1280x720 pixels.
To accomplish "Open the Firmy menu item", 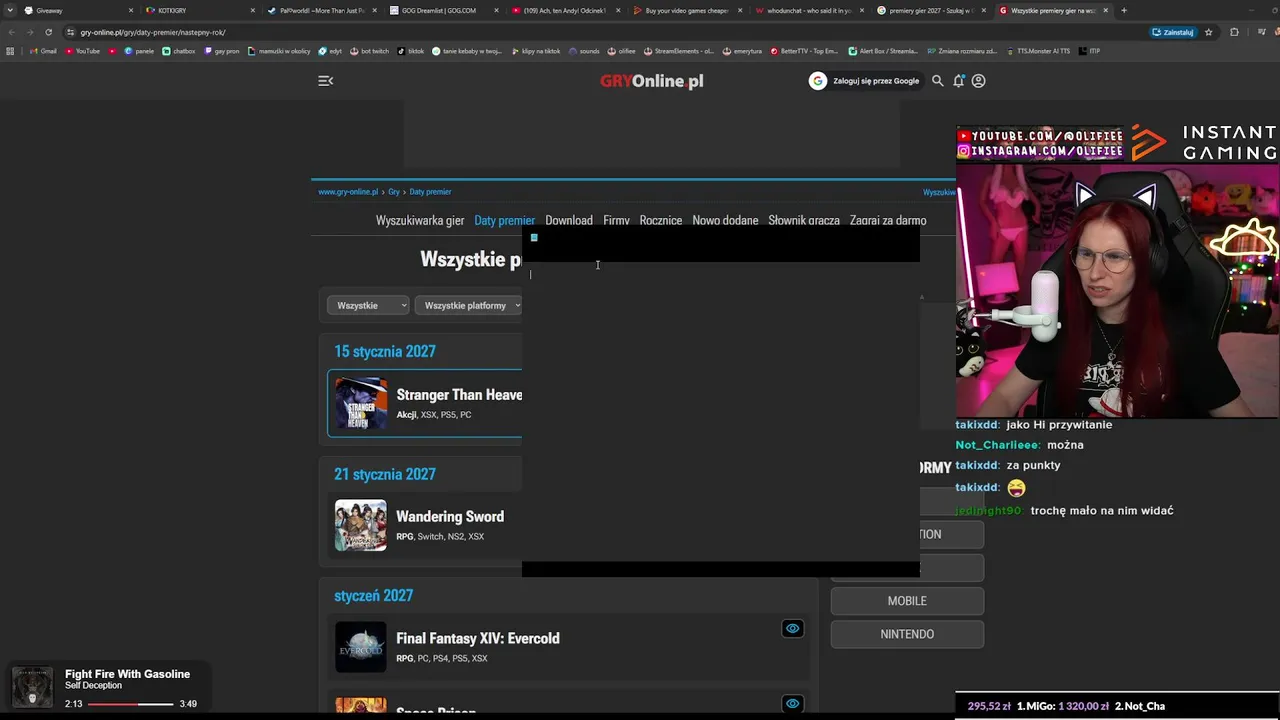I will [616, 220].
